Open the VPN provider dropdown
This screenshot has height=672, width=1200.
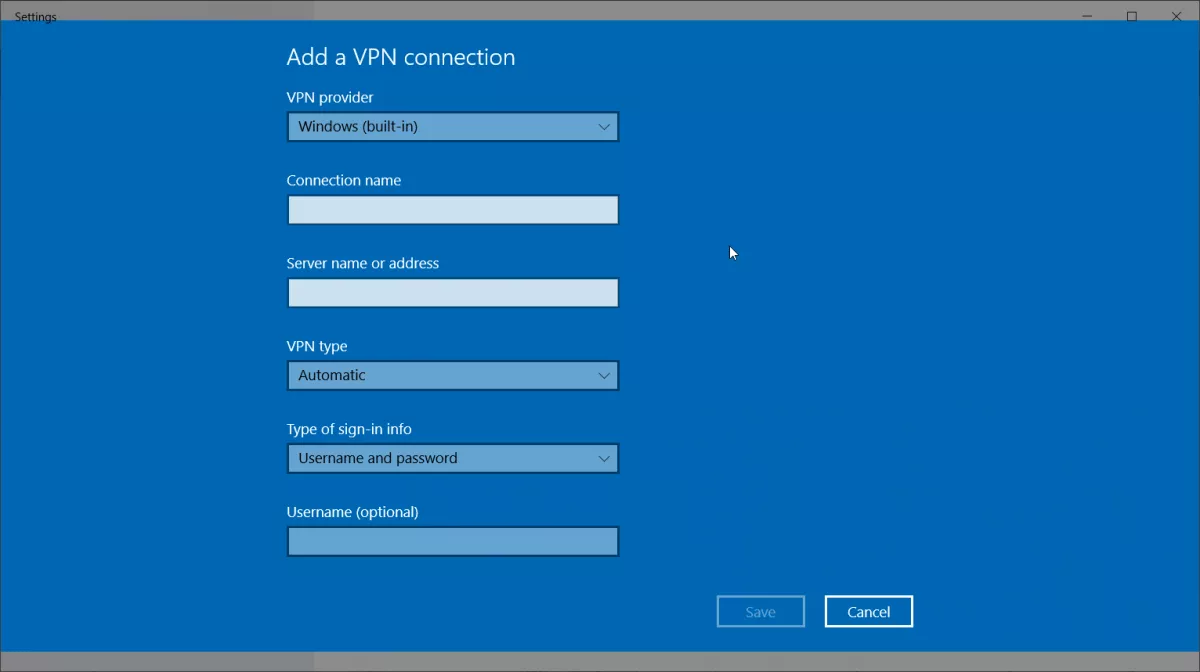coord(453,127)
